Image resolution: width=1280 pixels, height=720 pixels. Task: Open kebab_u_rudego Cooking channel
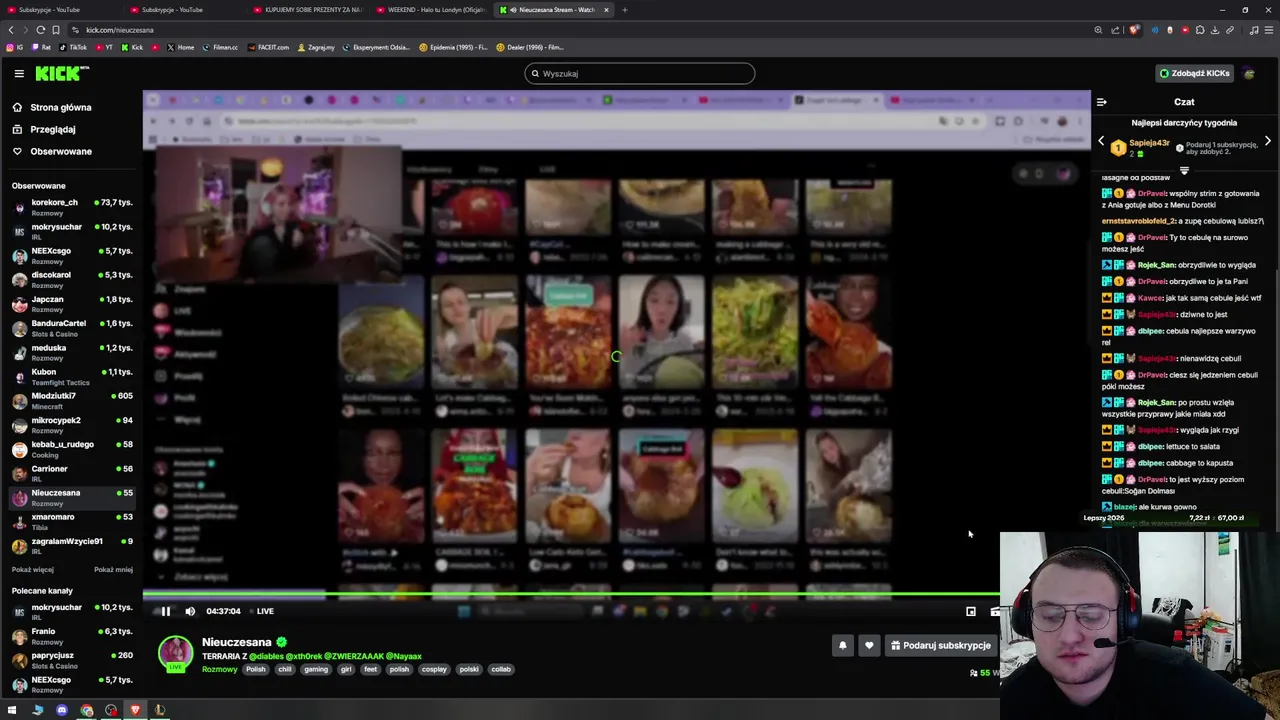coord(72,449)
